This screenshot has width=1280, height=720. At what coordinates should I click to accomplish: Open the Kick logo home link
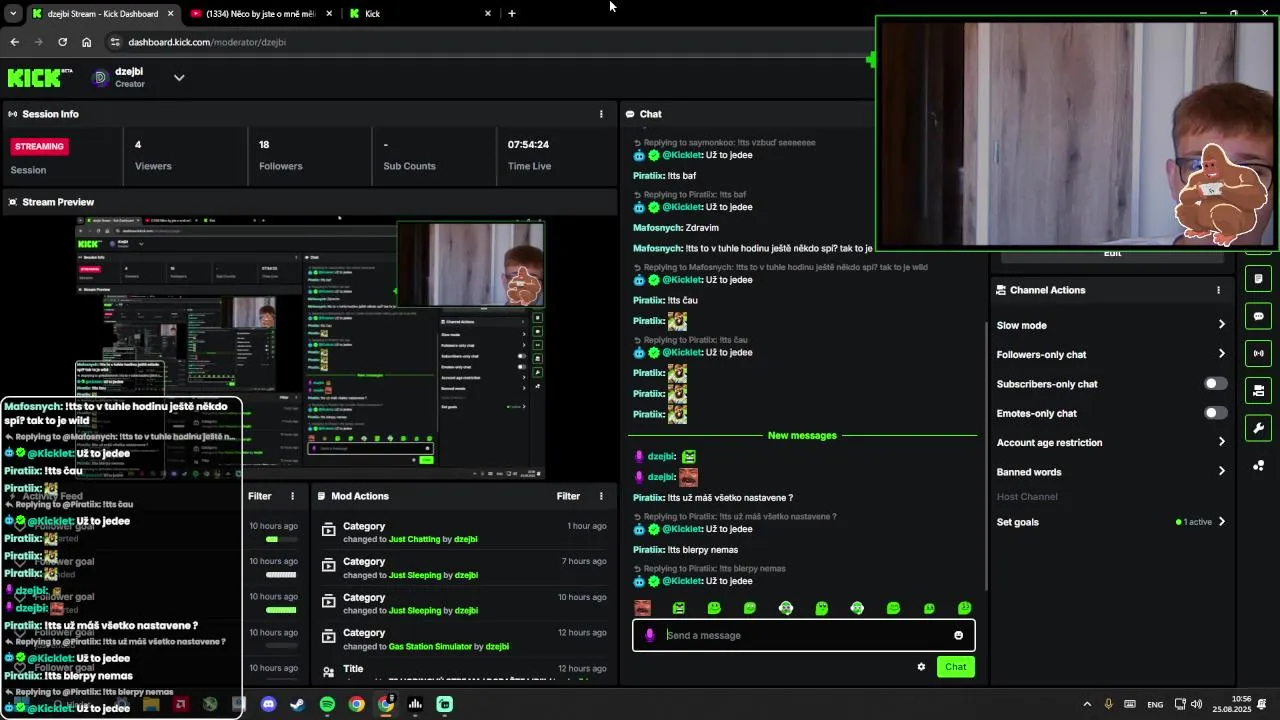40,77
